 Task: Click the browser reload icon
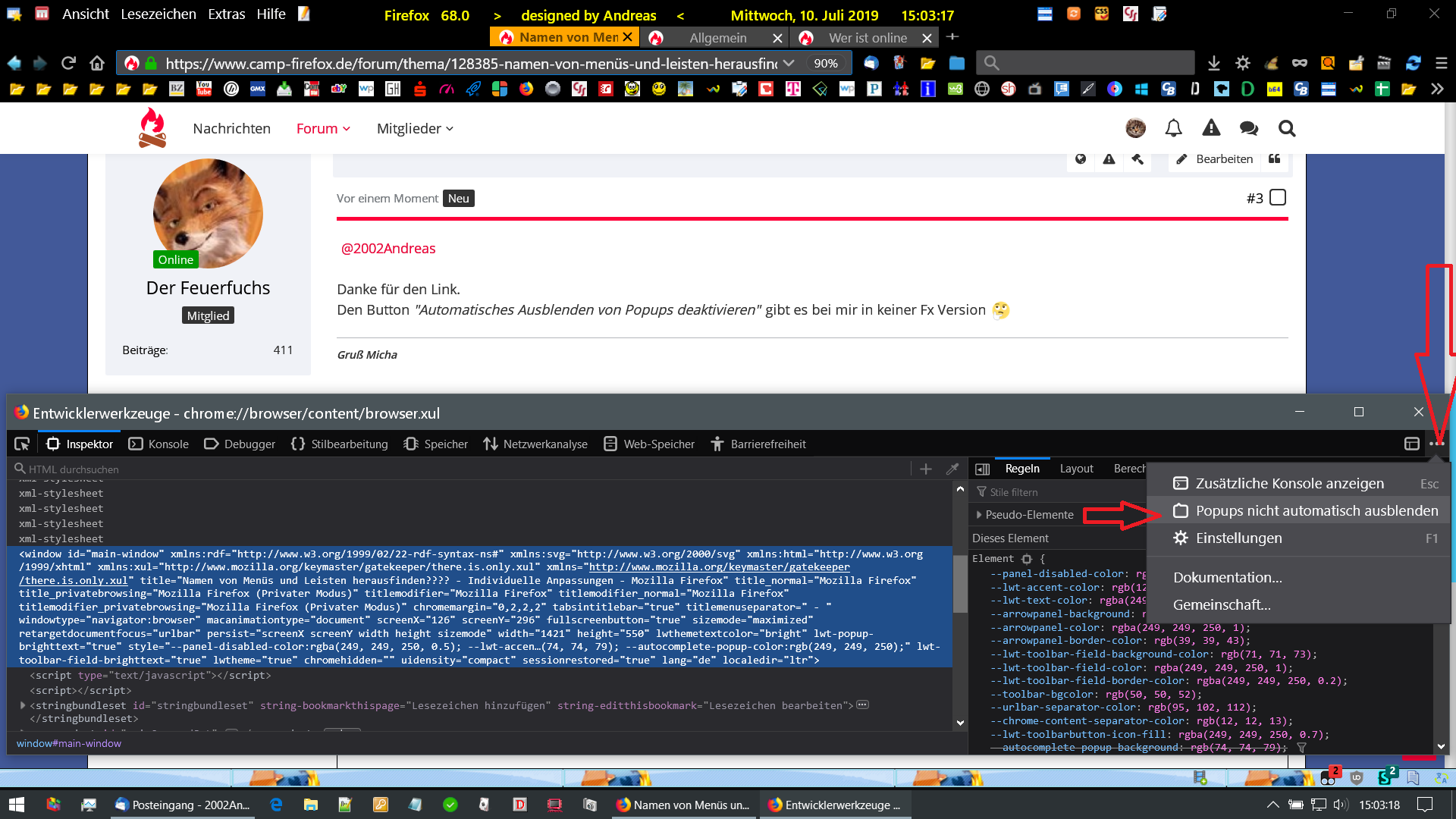[69, 63]
